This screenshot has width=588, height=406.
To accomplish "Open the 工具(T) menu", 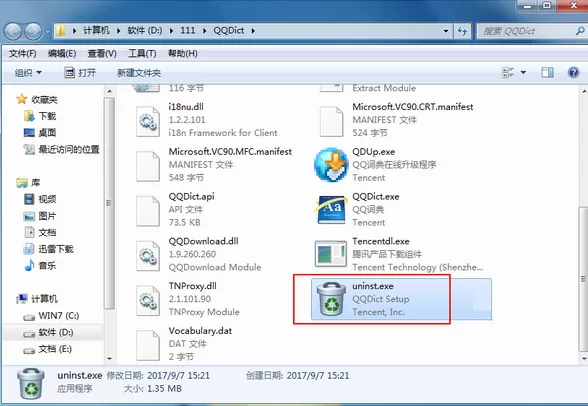I will 142,54.
